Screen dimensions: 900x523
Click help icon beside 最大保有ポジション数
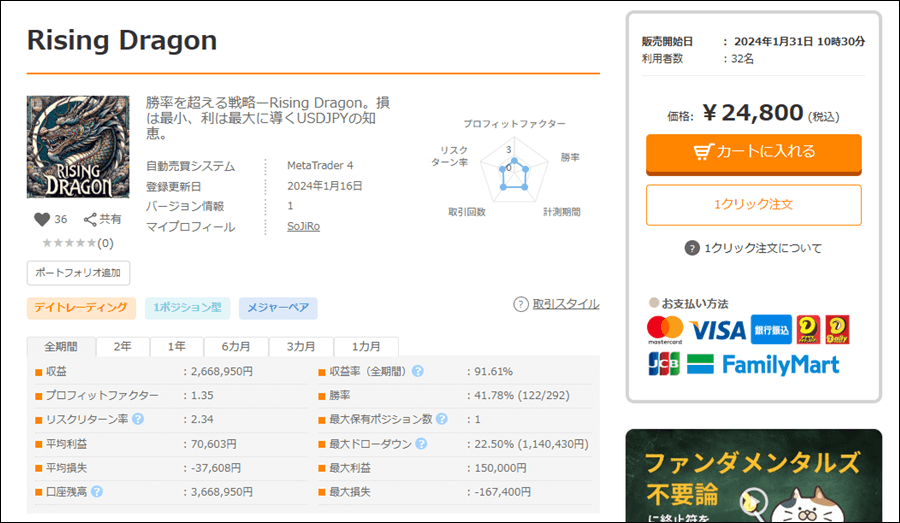coord(441,419)
